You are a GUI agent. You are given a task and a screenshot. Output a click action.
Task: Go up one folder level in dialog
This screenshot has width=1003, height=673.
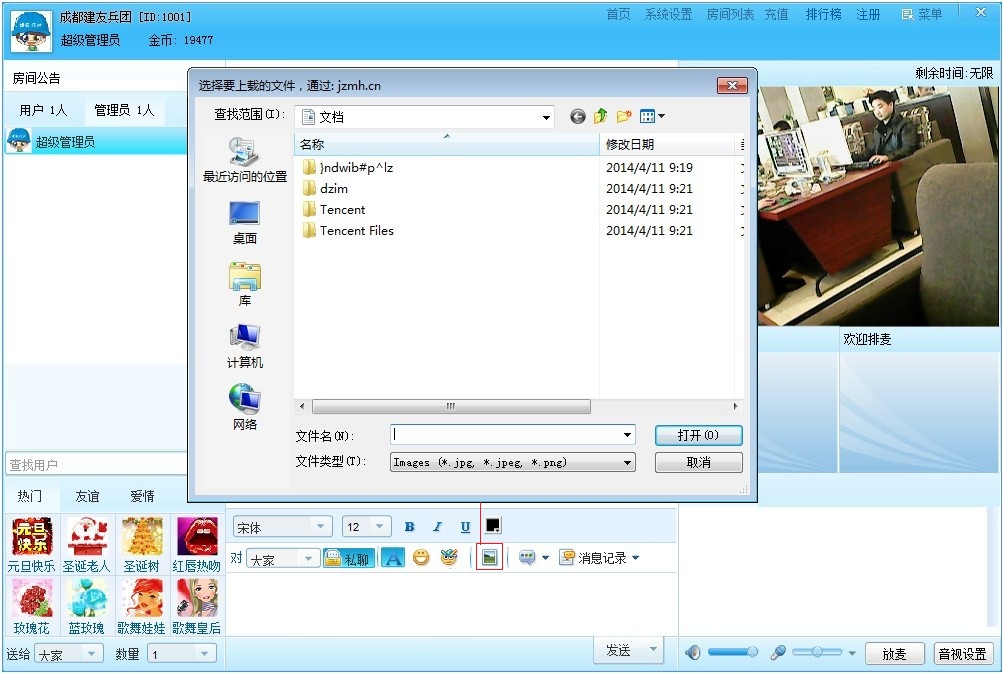coord(601,117)
